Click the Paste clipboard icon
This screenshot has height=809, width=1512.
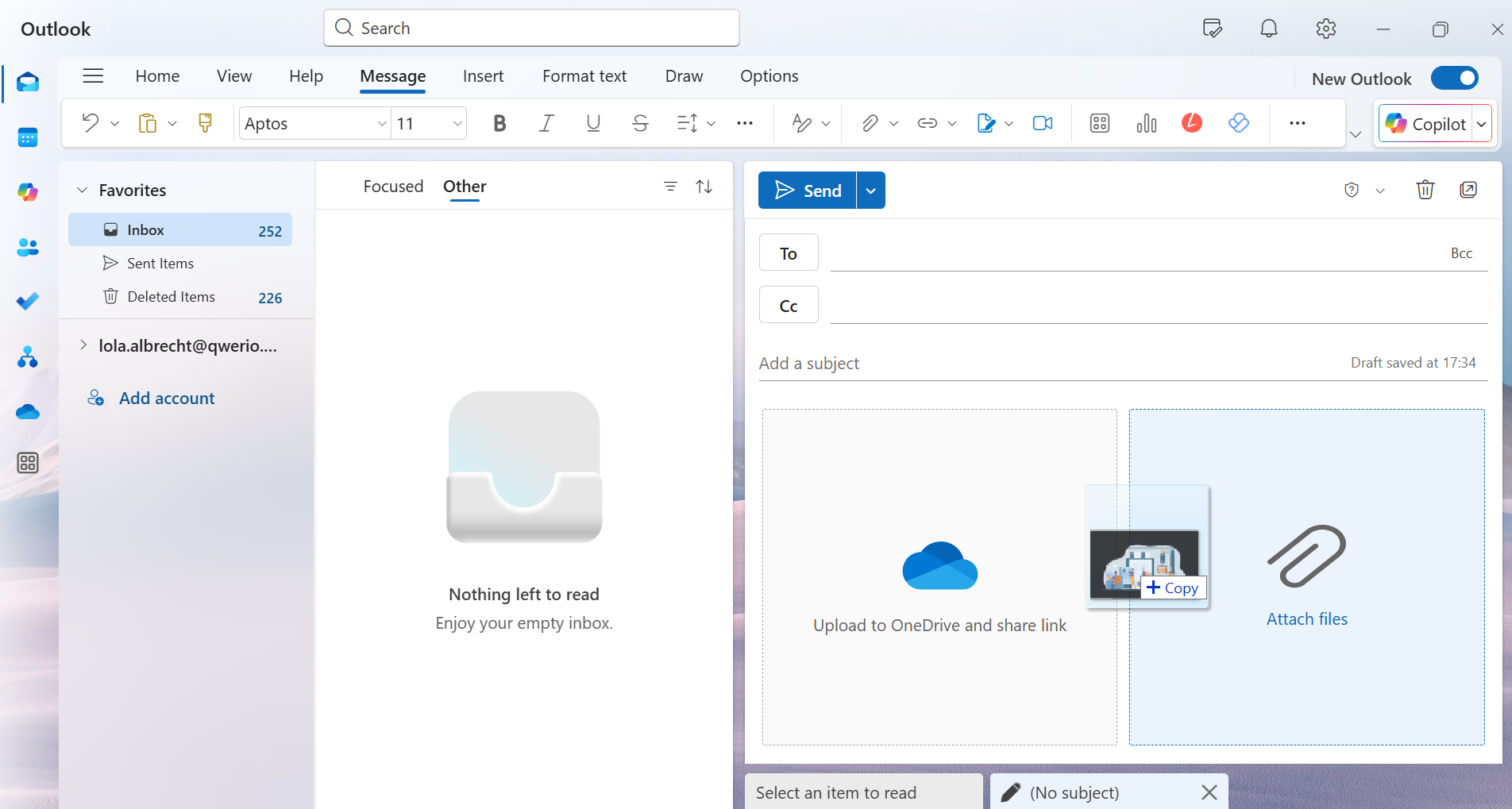click(148, 123)
